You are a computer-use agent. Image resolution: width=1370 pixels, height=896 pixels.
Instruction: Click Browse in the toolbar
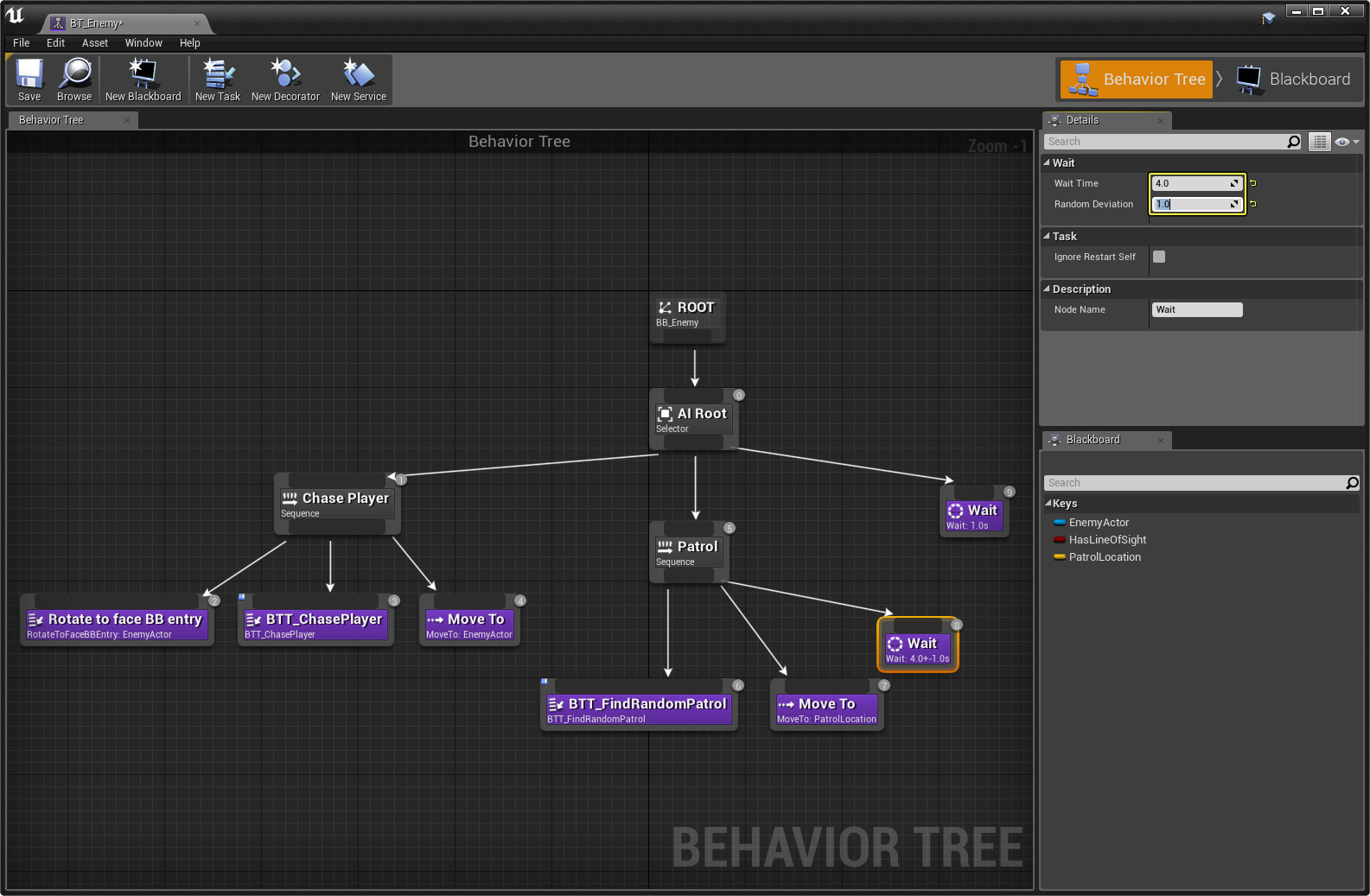click(x=74, y=79)
